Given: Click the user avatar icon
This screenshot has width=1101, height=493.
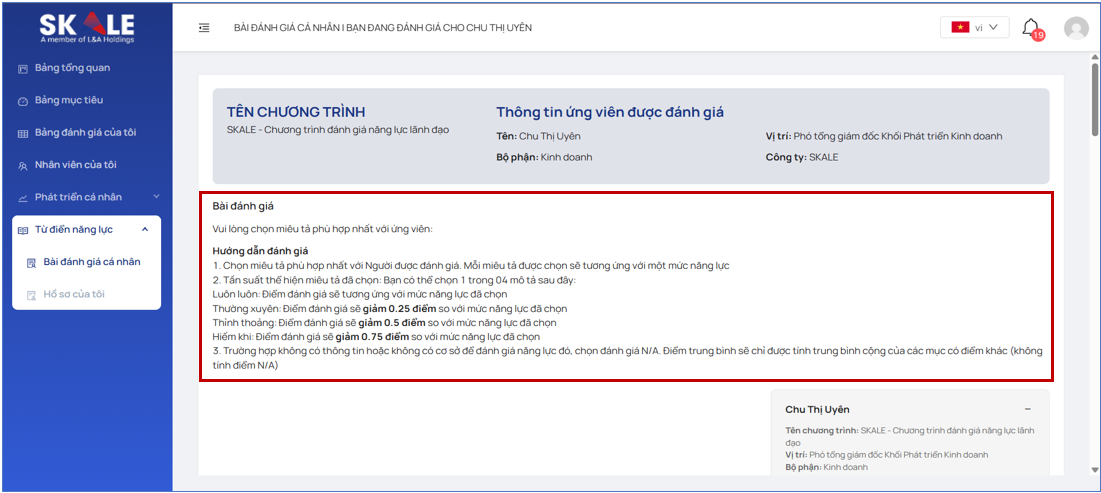Looking at the screenshot, I should point(1076,28).
